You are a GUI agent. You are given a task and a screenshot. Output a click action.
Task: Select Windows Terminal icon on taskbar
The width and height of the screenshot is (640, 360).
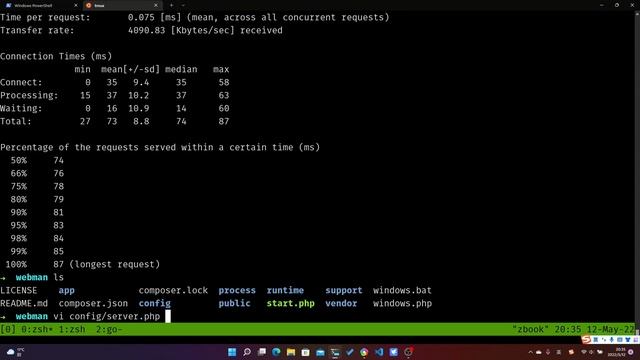pos(335,352)
